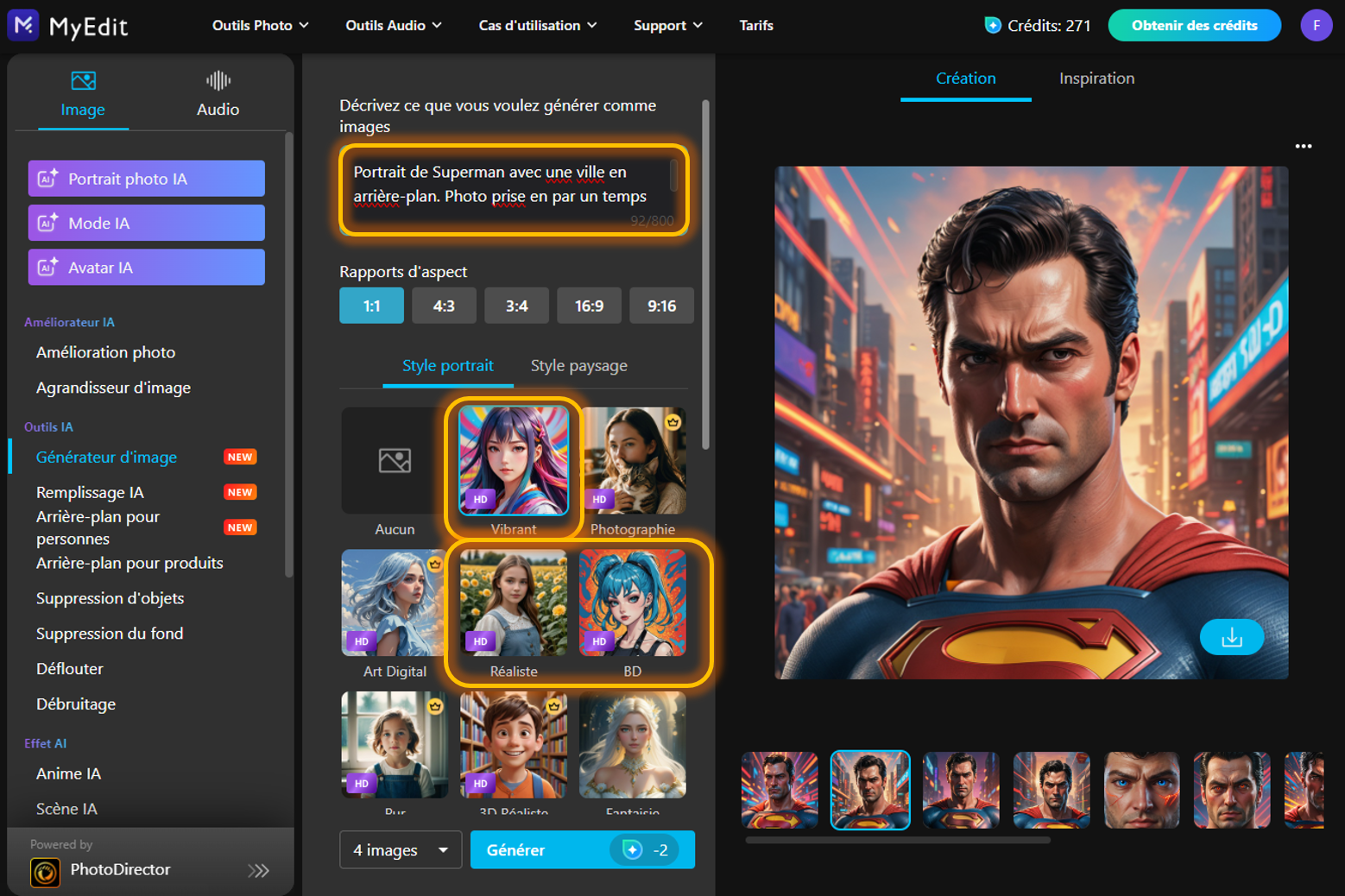Open Suppression d'objets tool

point(110,598)
